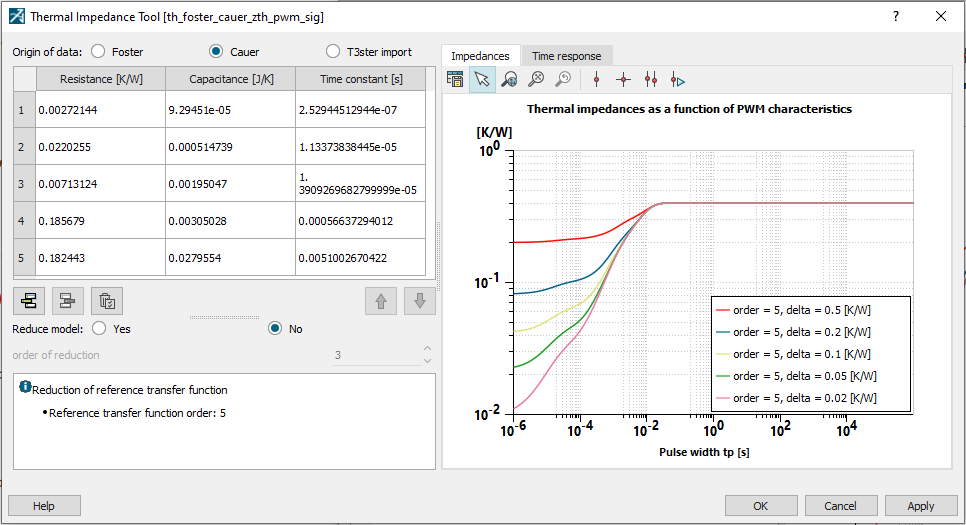This screenshot has width=966, height=525.
Task: Click the delete all rows trash icon
Action: coord(106,300)
